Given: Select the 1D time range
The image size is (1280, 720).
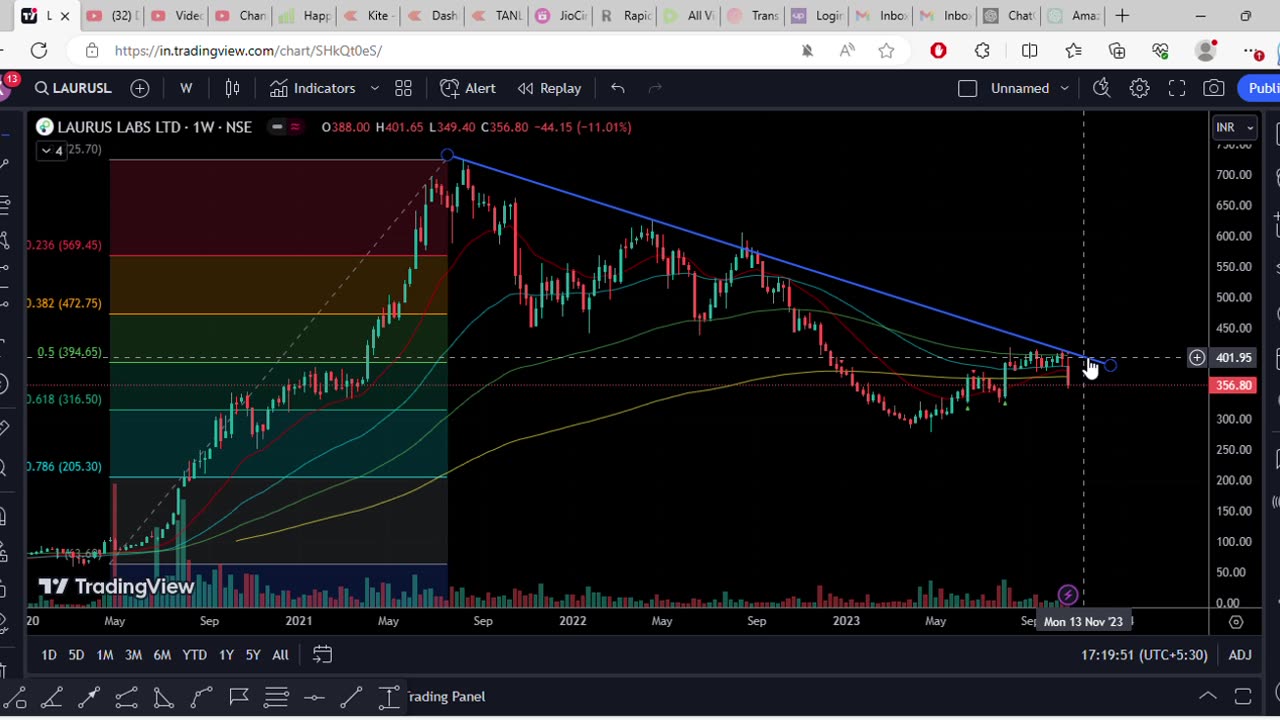Looking at the screenshot, I should pyautogui.click(x=48, y=655).
